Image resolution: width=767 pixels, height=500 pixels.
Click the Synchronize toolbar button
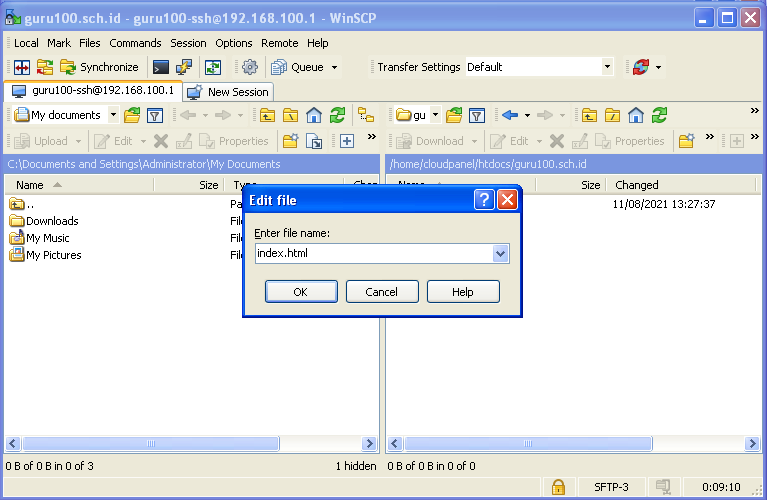click(x=100, y=67)
